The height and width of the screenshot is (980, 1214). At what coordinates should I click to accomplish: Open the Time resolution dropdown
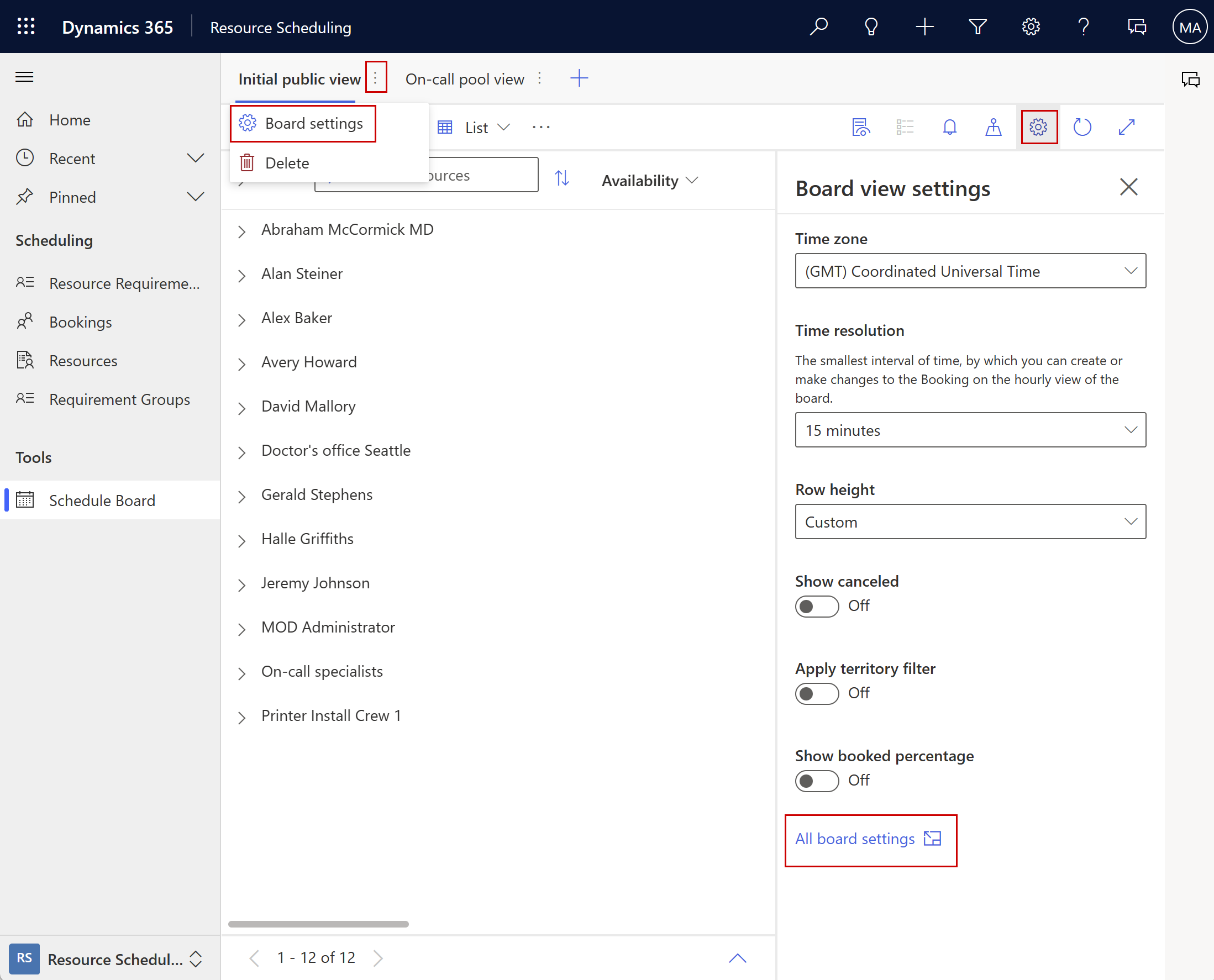969,430
